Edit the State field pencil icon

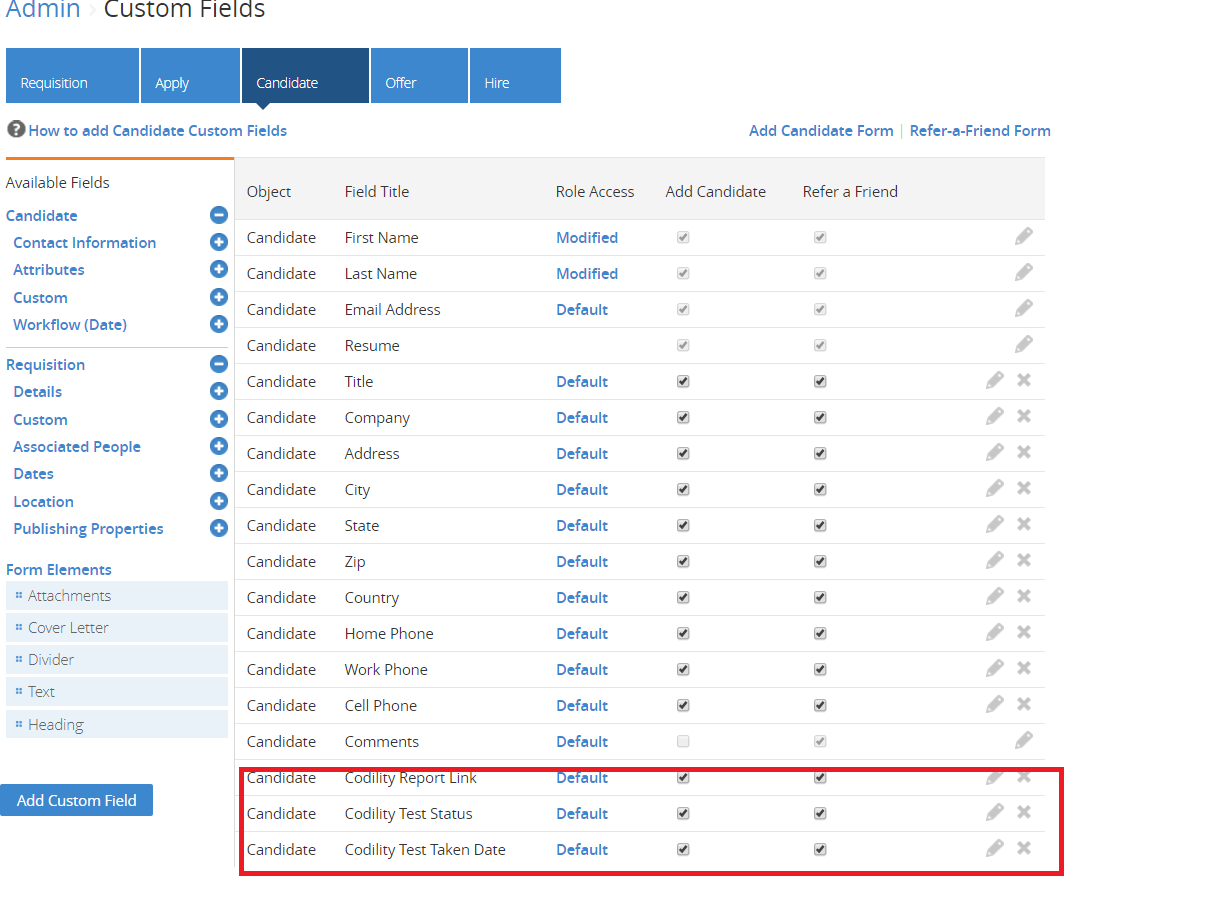pos(994,525)
